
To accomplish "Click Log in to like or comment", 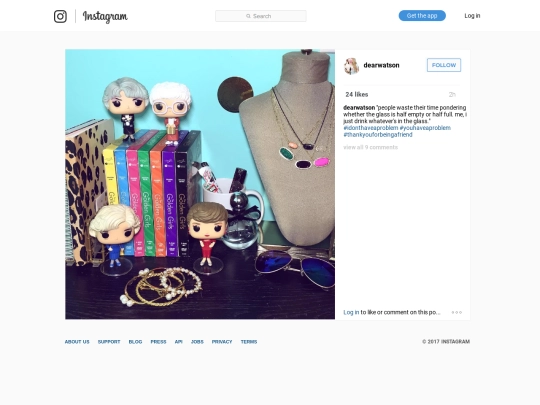I will click(351, 312).
